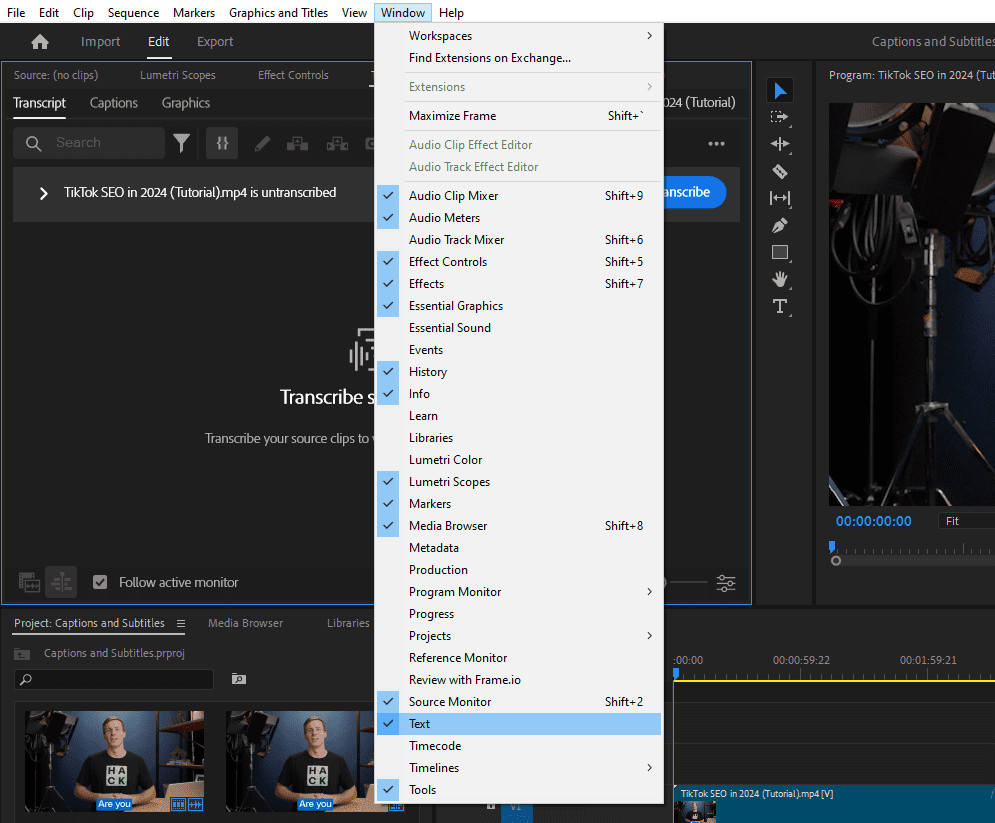This screenshot has height=823, width=995.
Task: Open the Graphics and Titles menu
Action: (x=278, y=13)
